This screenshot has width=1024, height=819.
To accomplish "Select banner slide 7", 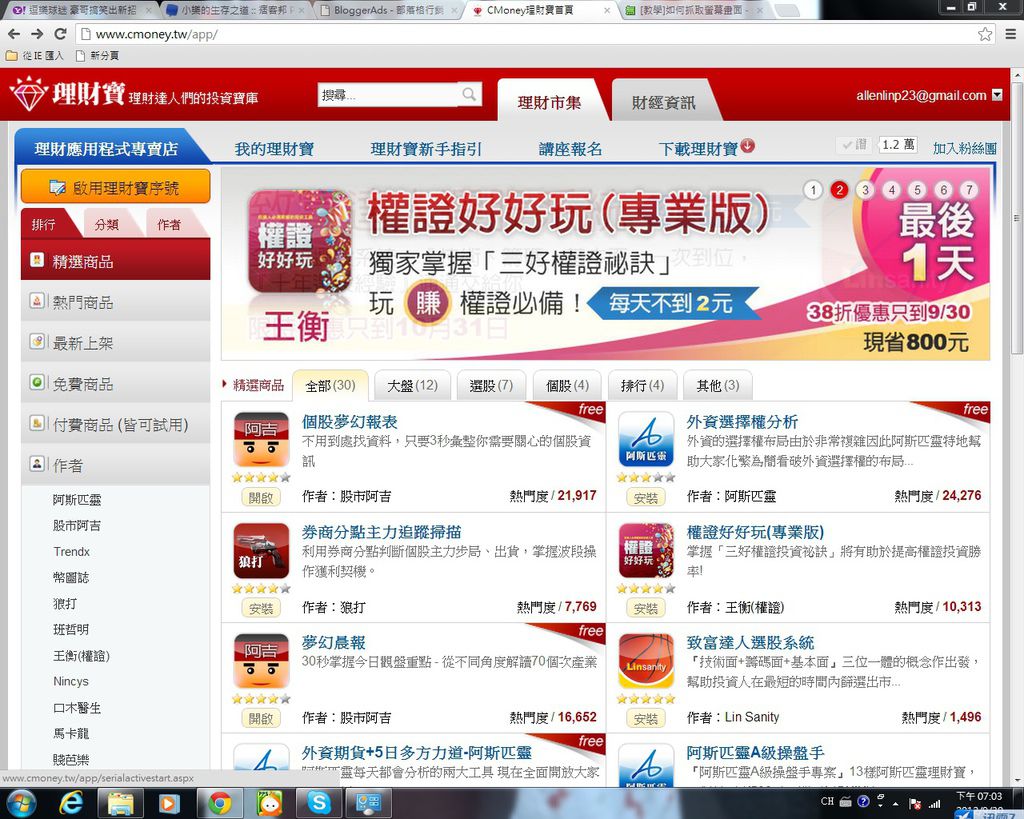I will 970,190.
